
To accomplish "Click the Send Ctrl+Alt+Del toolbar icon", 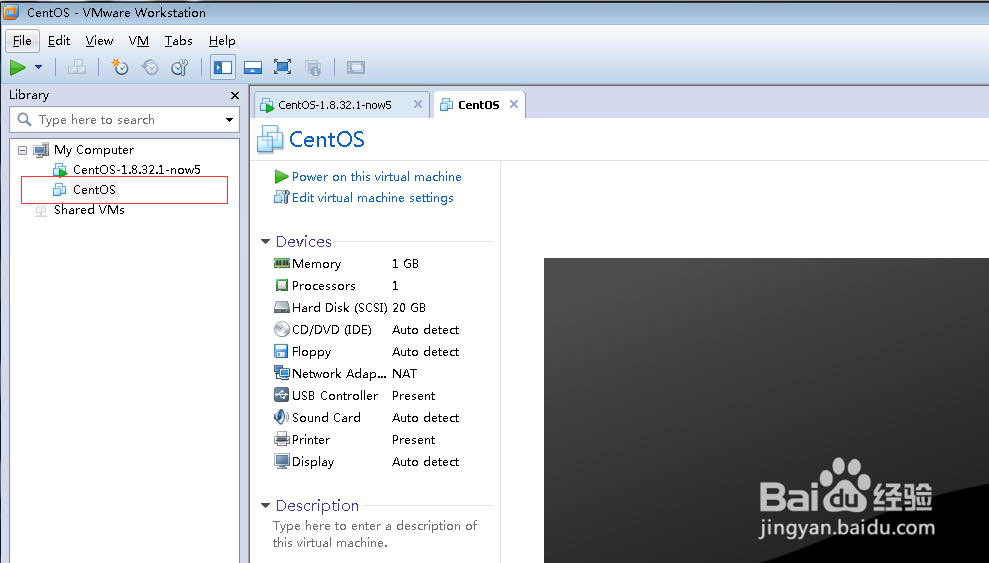I will 77,67.
